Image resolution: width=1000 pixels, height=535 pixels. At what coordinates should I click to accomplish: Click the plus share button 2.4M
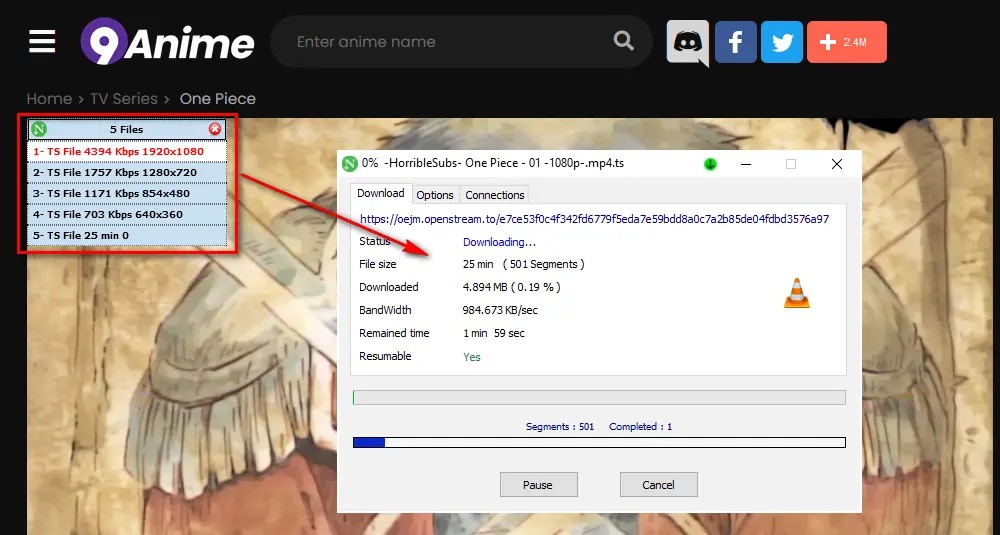pos(846,43)
